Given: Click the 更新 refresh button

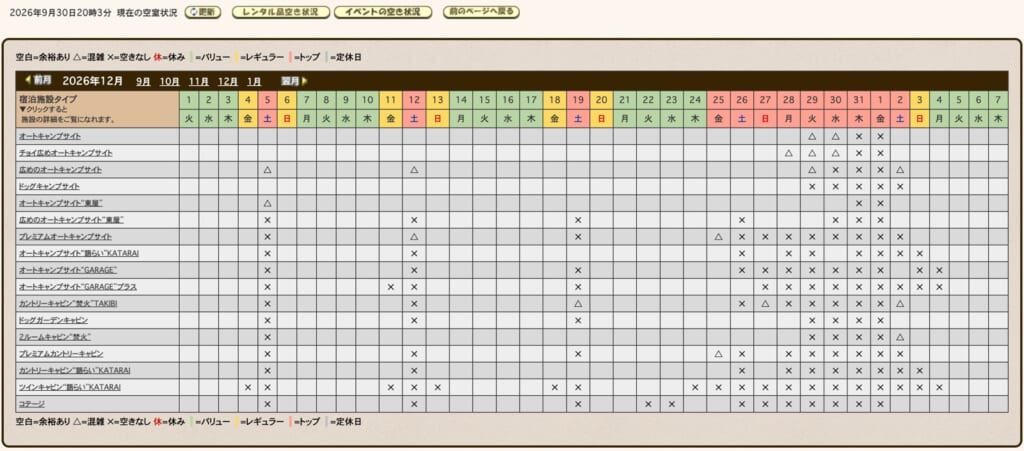Looking at the screenshot, I should 202,12.
